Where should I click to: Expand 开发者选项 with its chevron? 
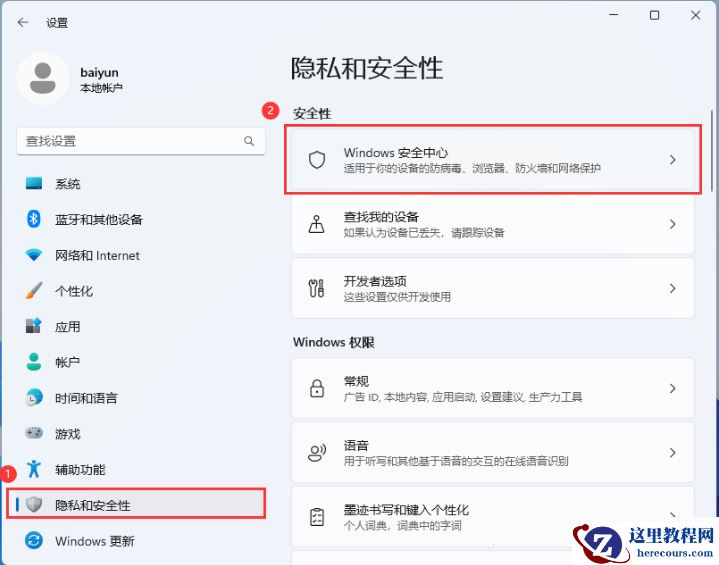click(x=672, y=288)
